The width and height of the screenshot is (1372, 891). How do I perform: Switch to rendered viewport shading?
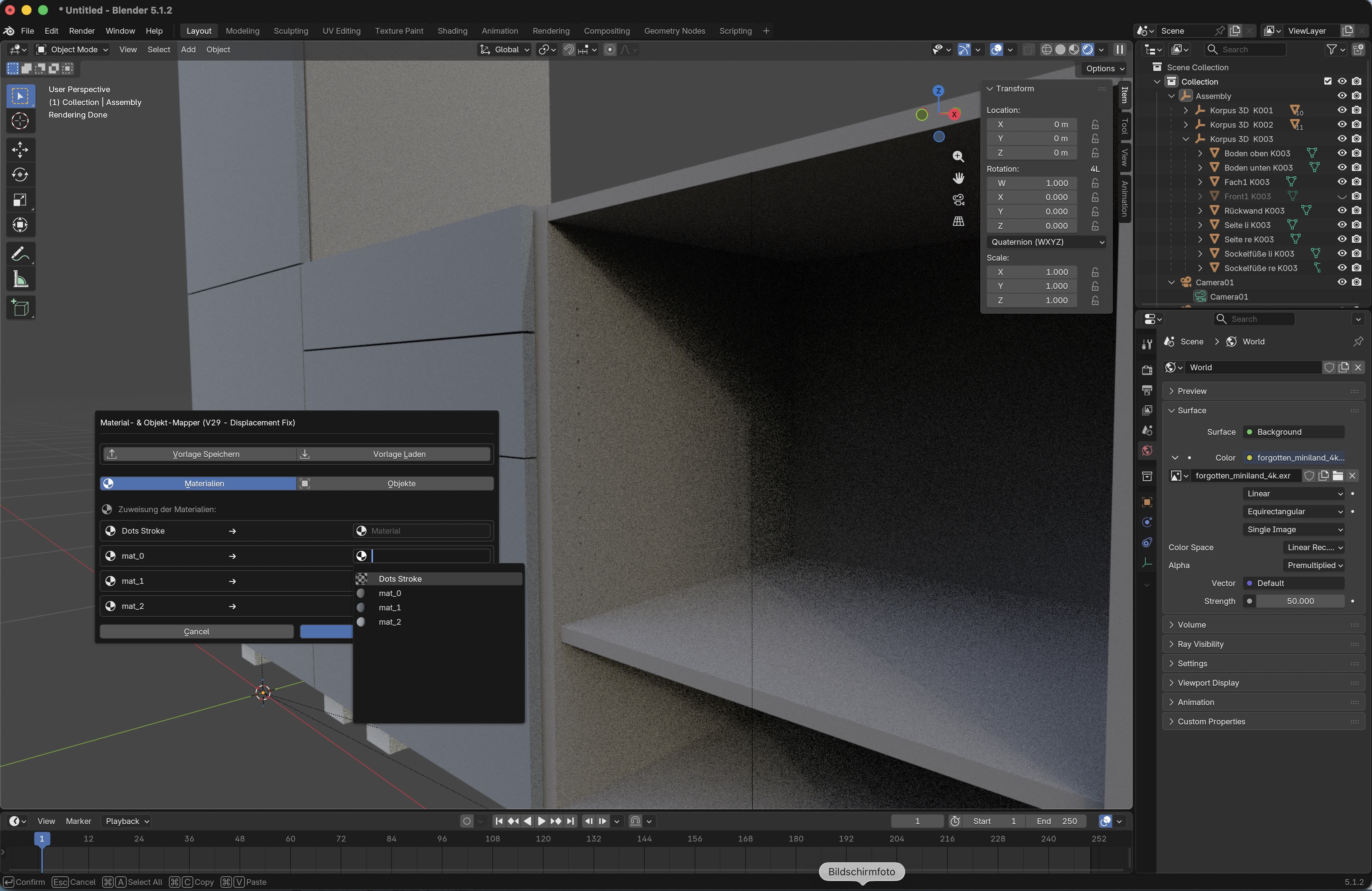click(1088, 49)
